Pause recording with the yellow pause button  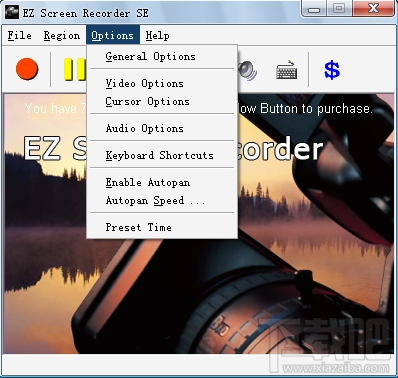pyautogui.click(x=75, y=69)
